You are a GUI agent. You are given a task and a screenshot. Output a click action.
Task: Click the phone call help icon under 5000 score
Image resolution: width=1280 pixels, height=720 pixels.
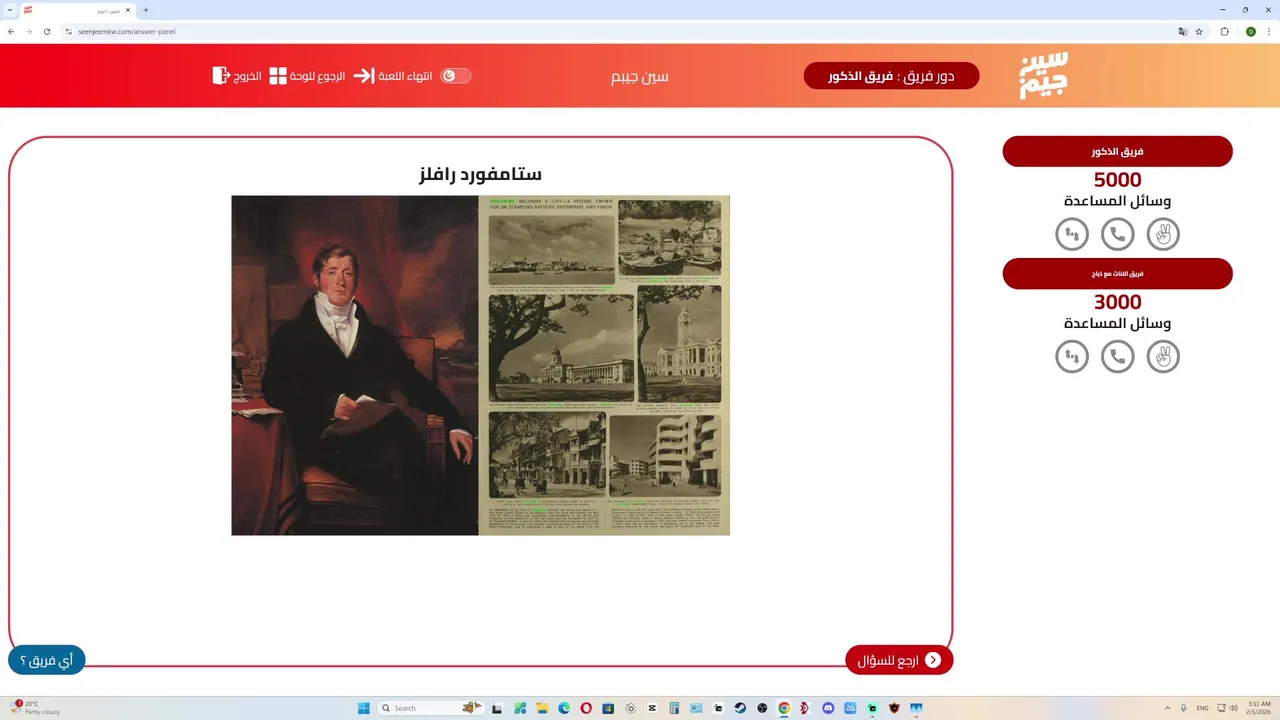coord(1117,234)
